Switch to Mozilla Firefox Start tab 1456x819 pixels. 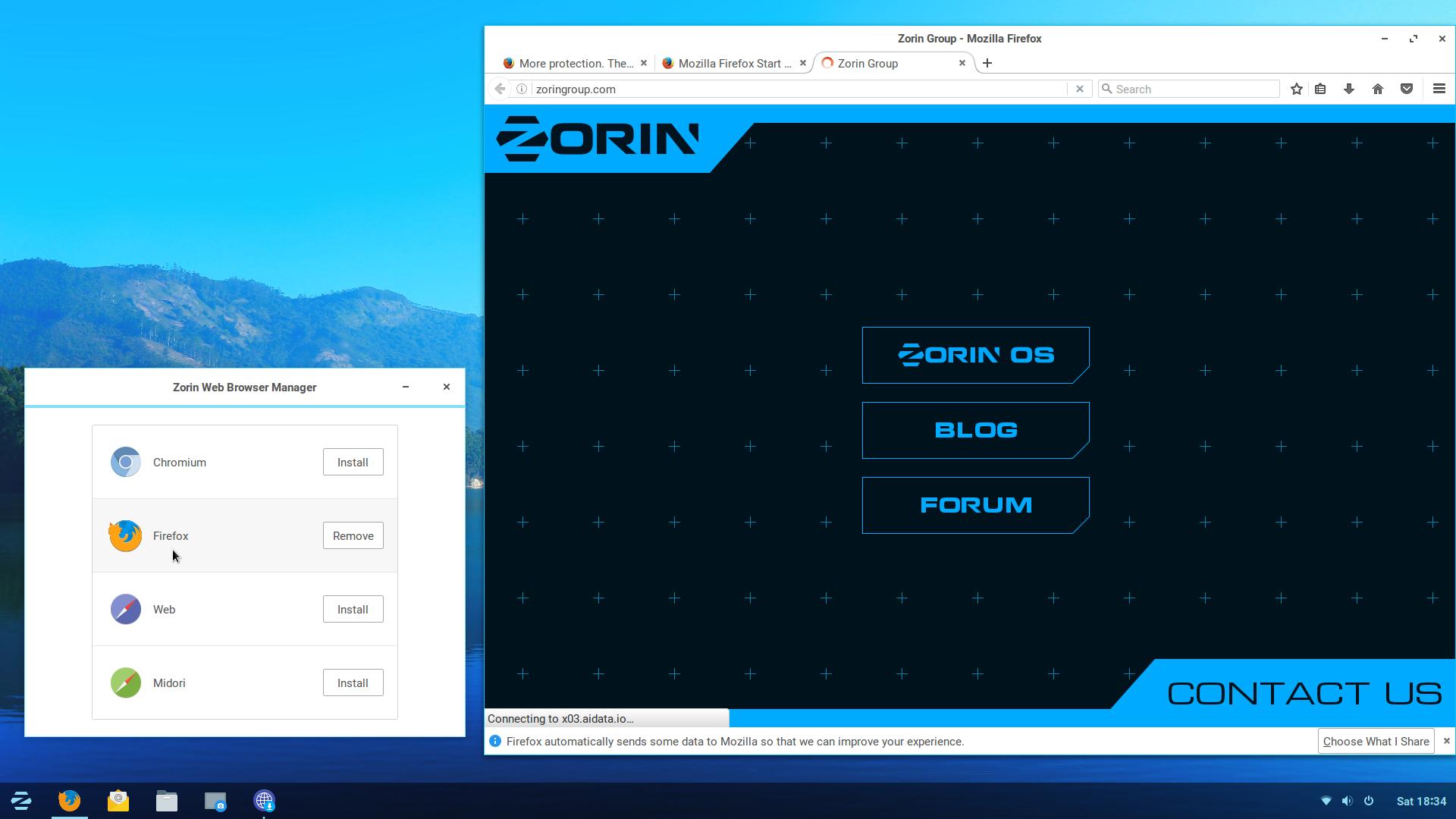click(728, 63)
